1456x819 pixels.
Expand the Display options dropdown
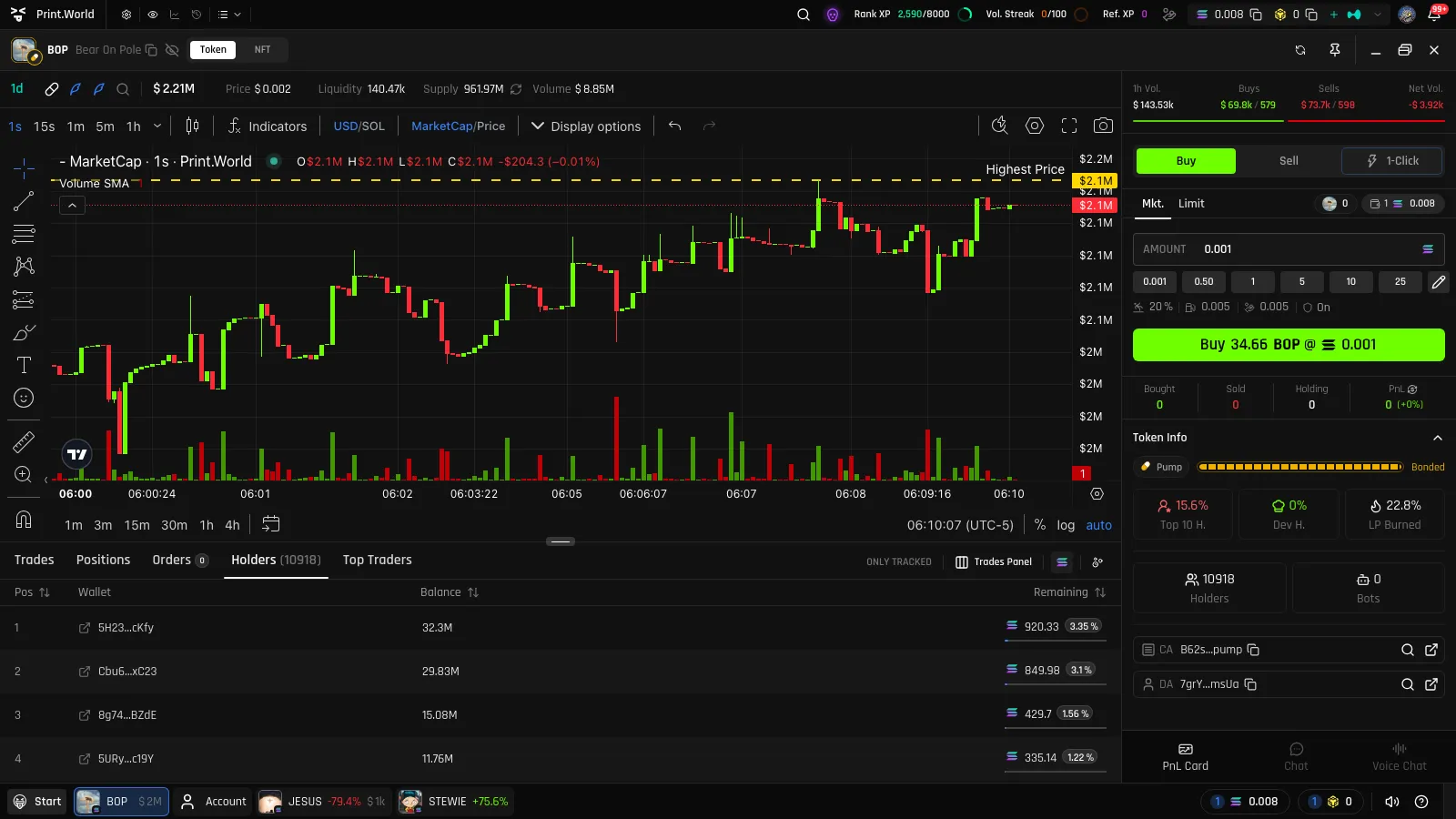(x=586, y=126)
